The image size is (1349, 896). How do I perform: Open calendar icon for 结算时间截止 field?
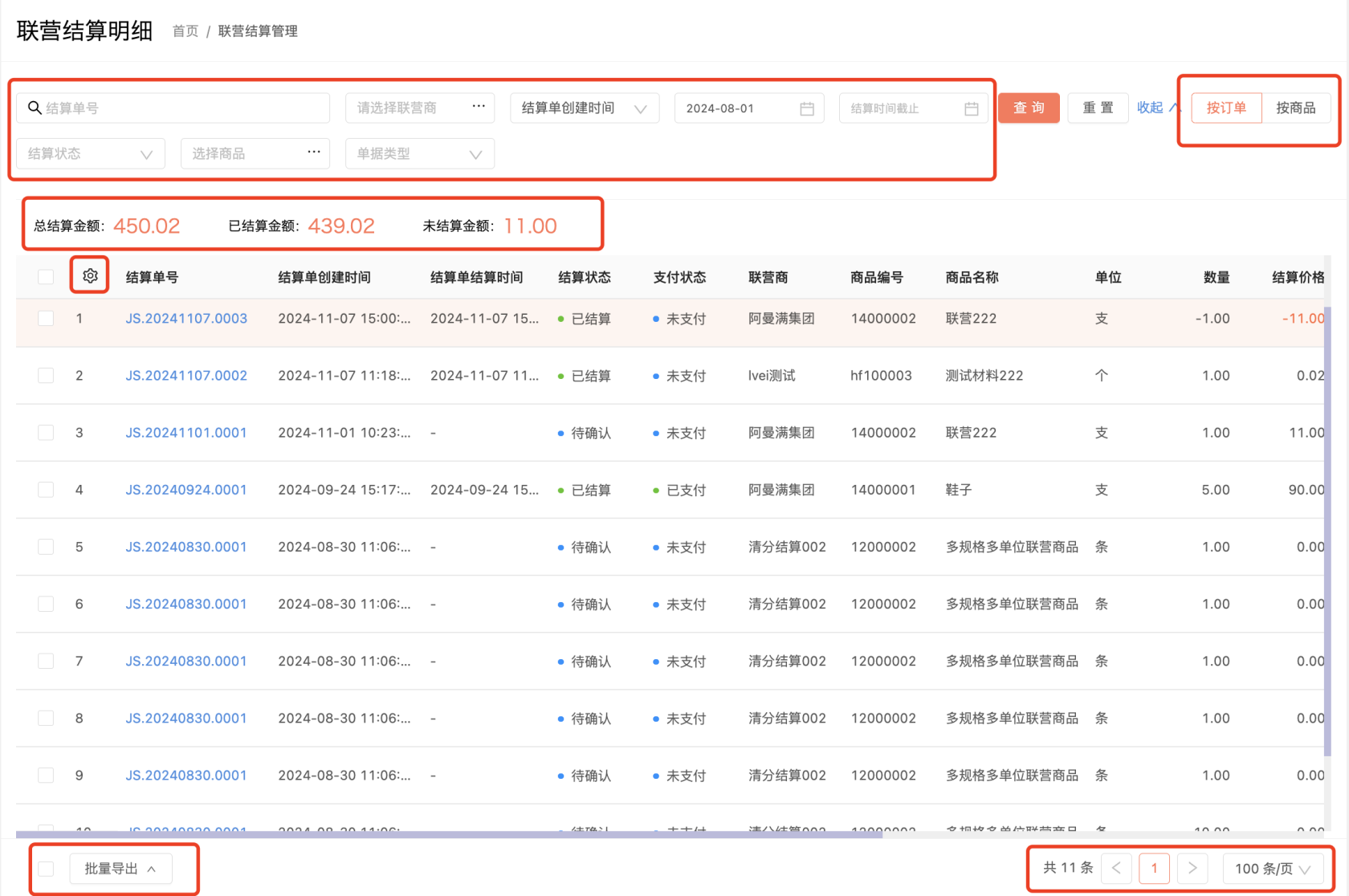pyautogui.click(x=972, y=108)
